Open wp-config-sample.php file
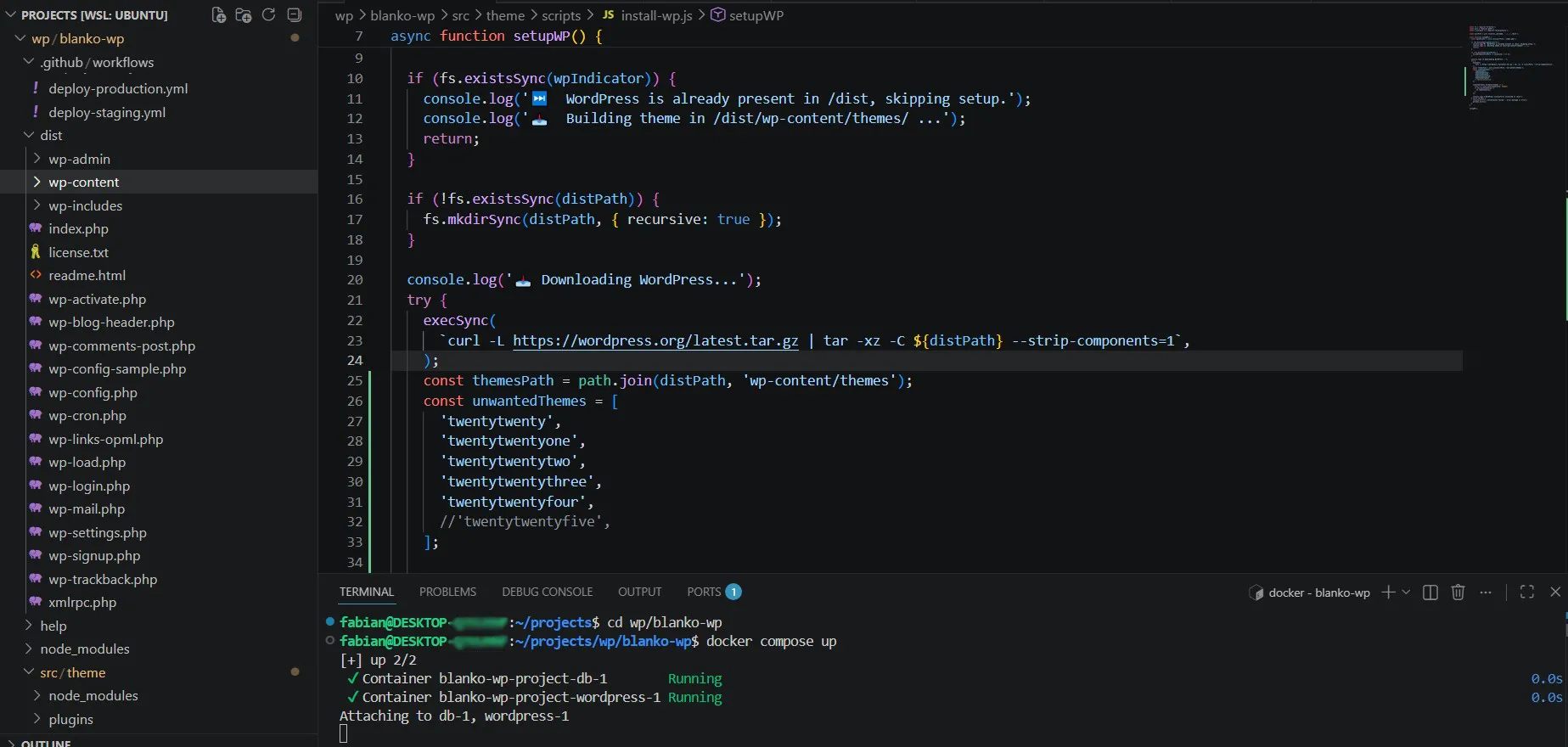The image size is (1568, 747). (x=117, y=368)
